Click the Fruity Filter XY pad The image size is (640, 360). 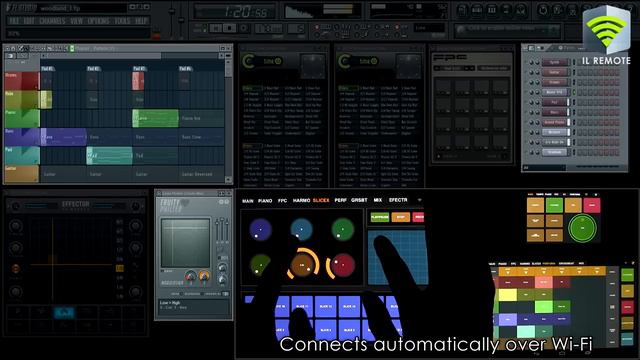(185, 243)
